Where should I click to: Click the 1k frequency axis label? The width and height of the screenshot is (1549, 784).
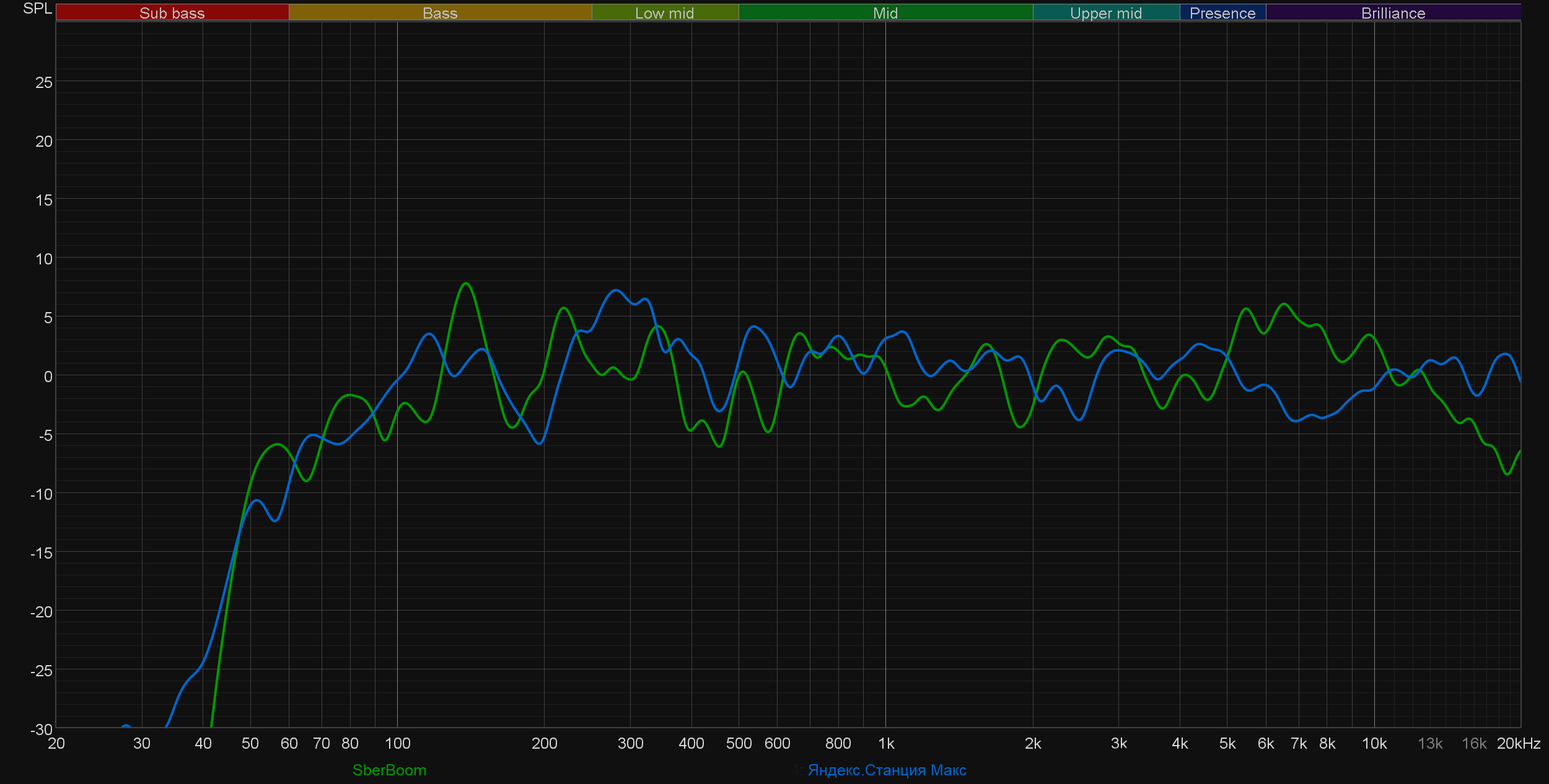click(886, 743)
